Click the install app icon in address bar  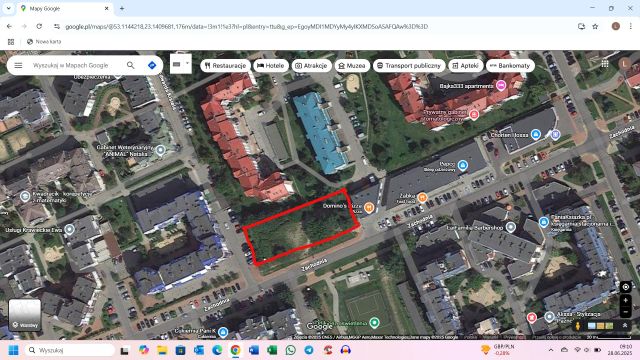click(x=581, y=27)
